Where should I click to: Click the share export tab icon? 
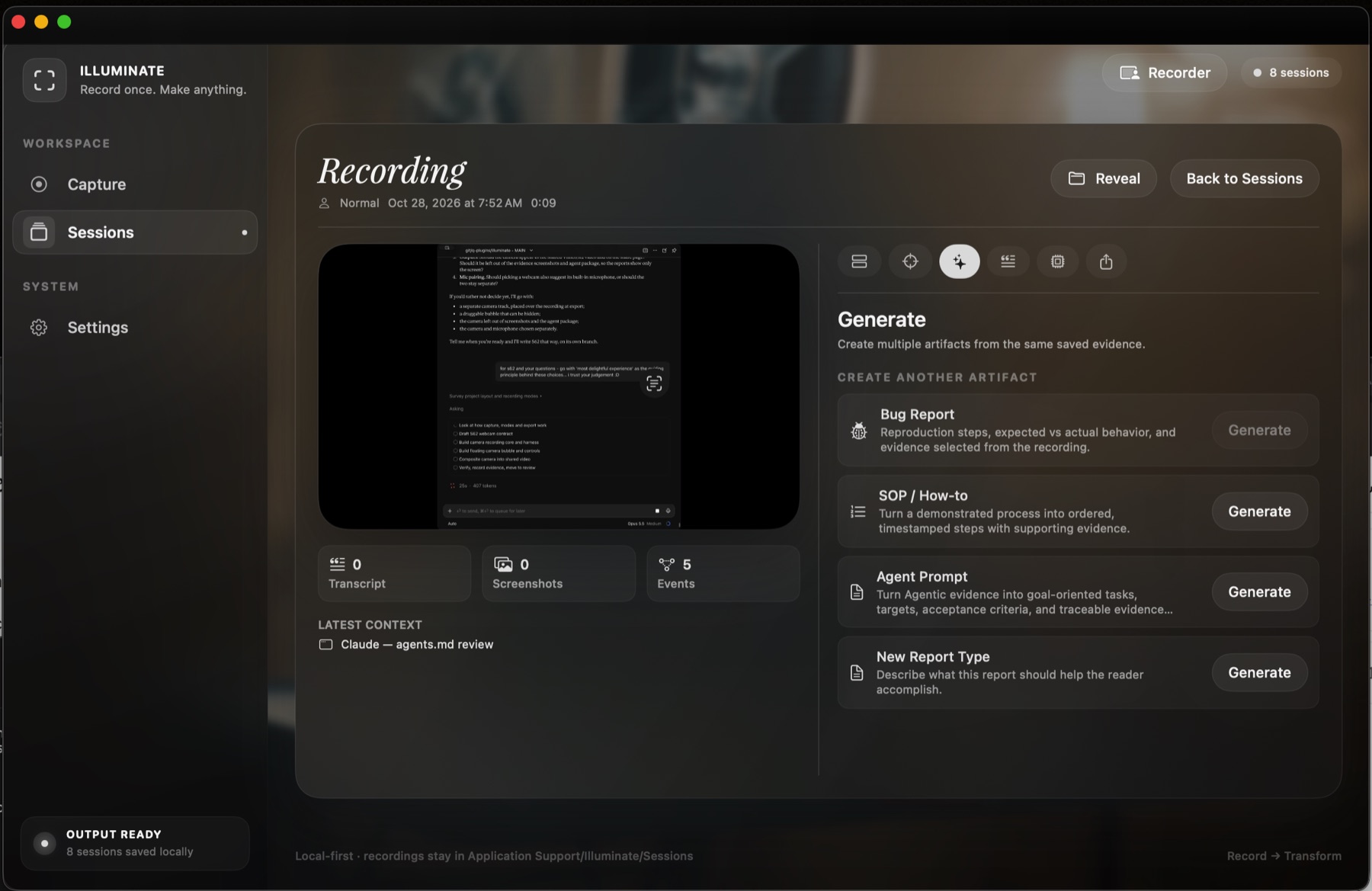tap(1106, 261)
